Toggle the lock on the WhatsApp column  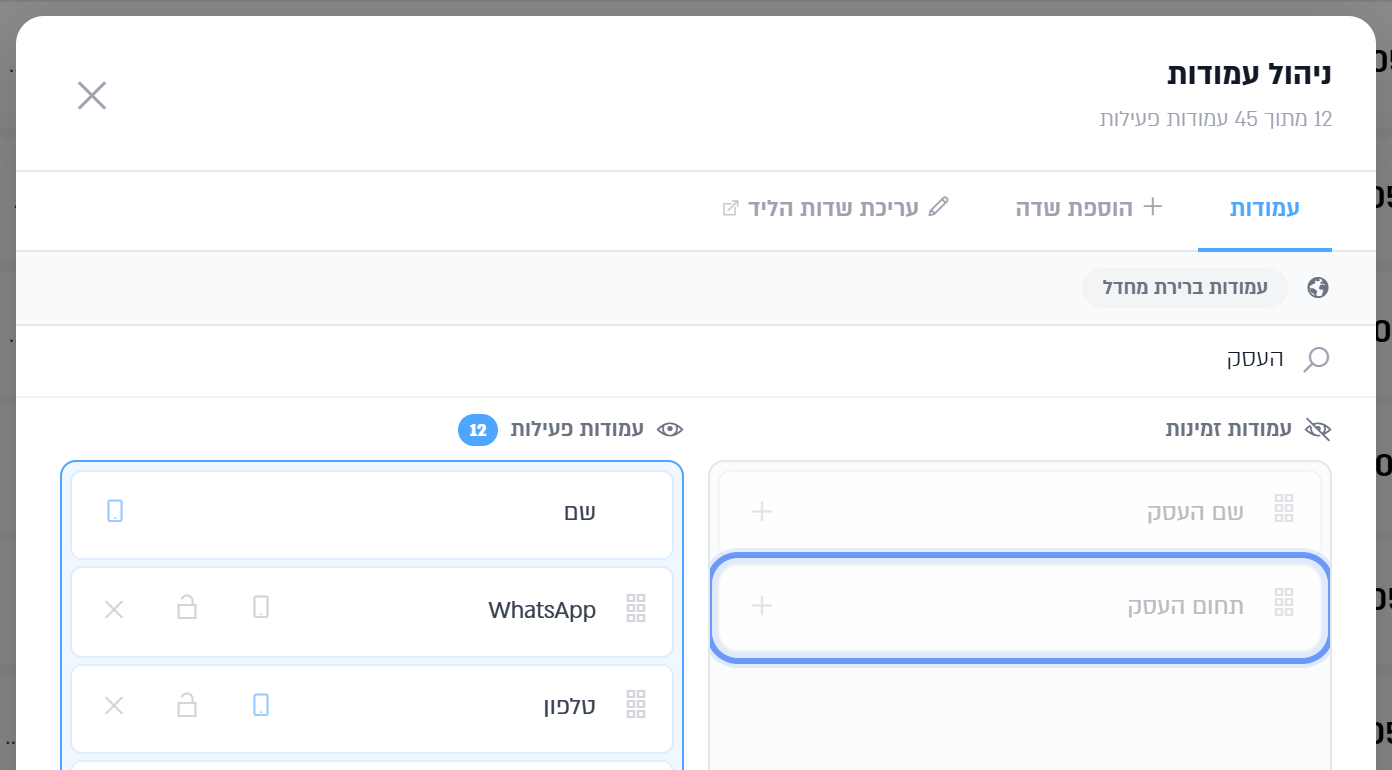(x=187, y=607)
